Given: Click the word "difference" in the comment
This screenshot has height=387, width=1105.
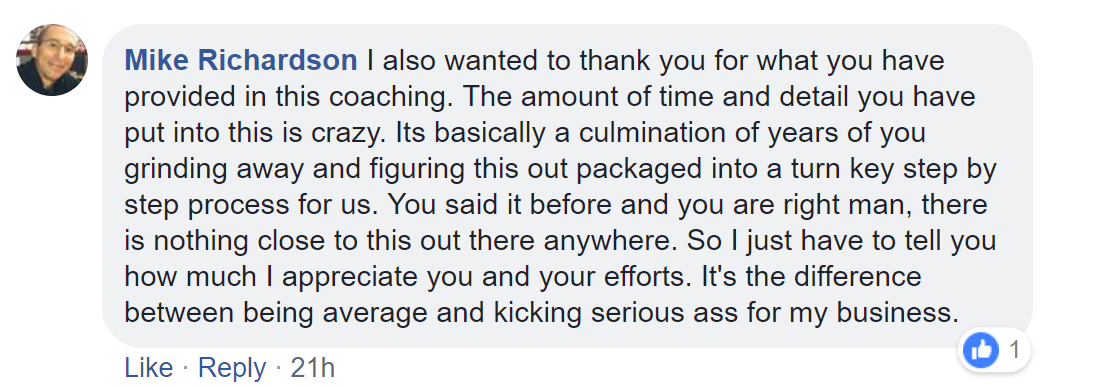Looking at the screenshot, I should tap(857, 276).
